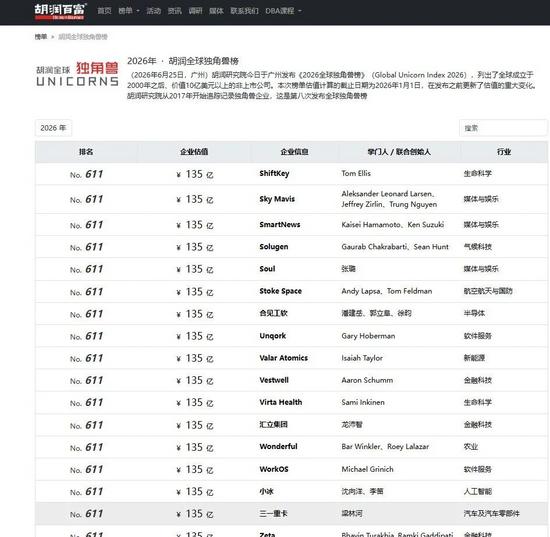This screenshot has height=537, width=550.
Task: Click the 掌门人 / 联合创始人 column header
Action: (399, 152)
